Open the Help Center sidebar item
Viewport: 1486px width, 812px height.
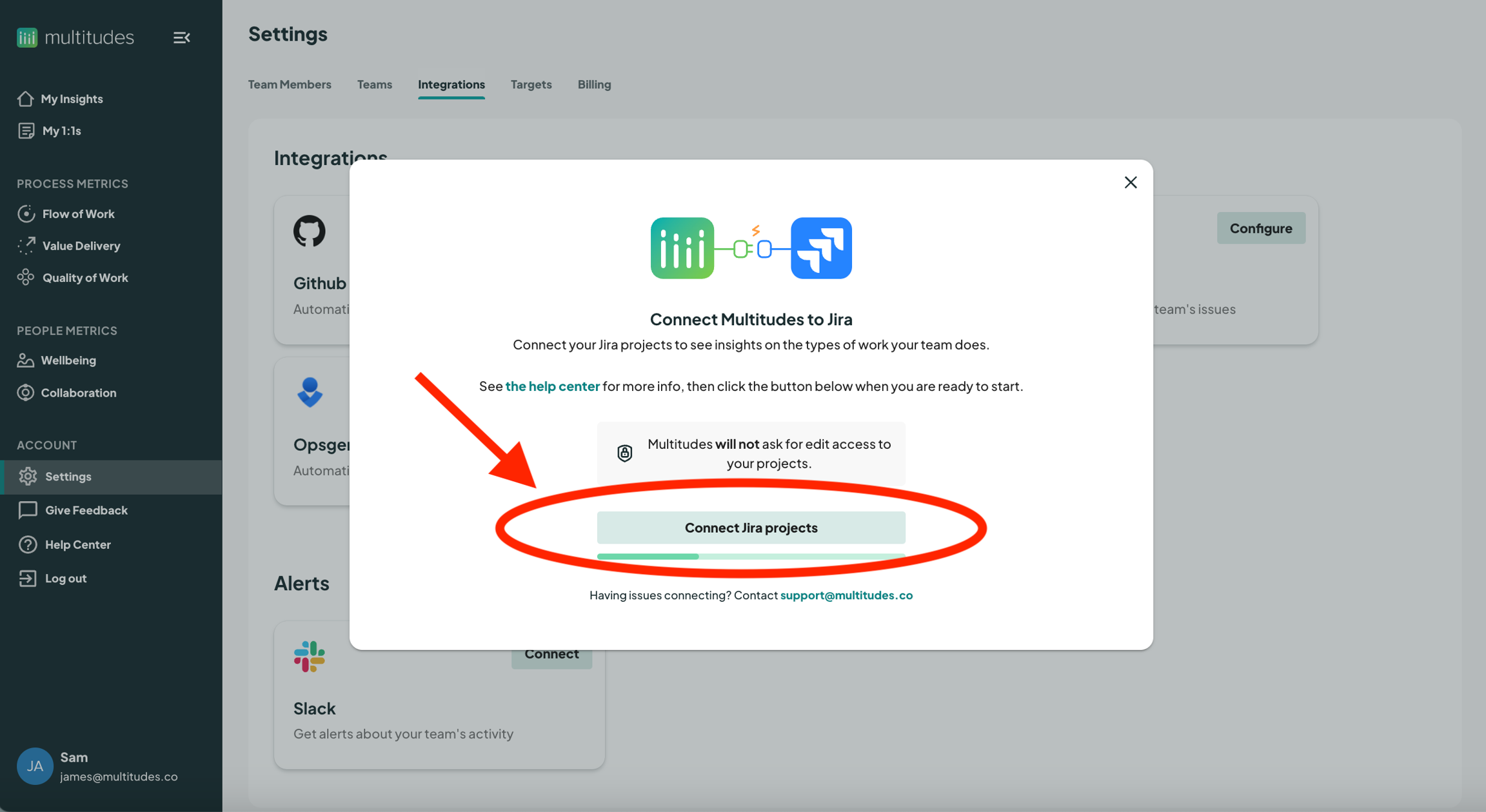[77, 544]
